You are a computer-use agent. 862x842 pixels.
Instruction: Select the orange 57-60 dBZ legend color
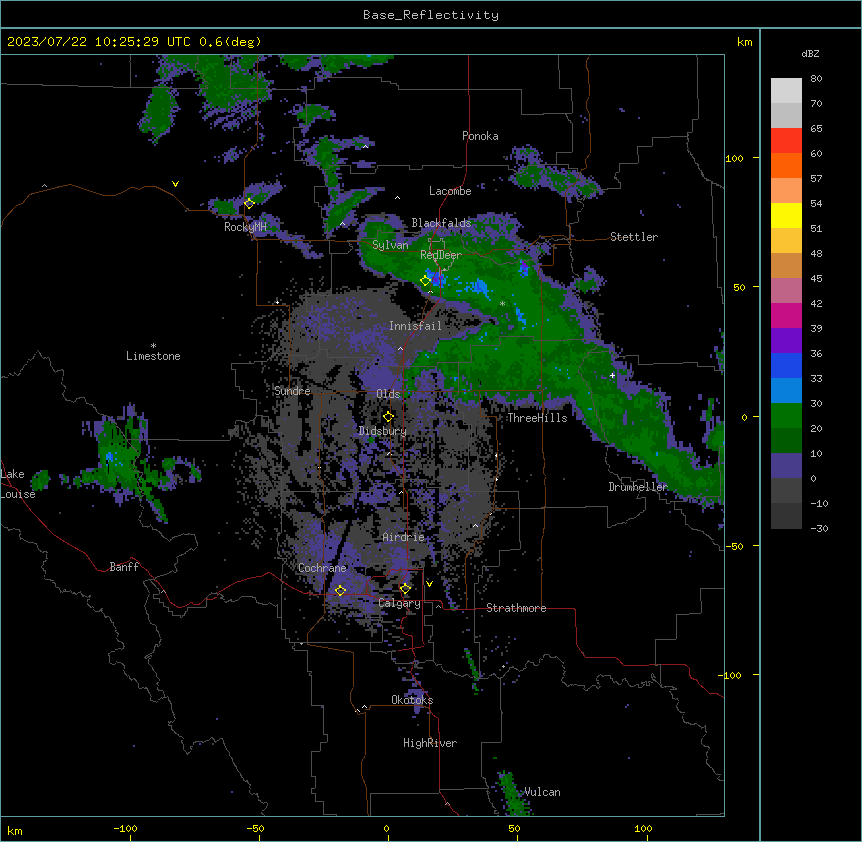click(x=786, y=165)
